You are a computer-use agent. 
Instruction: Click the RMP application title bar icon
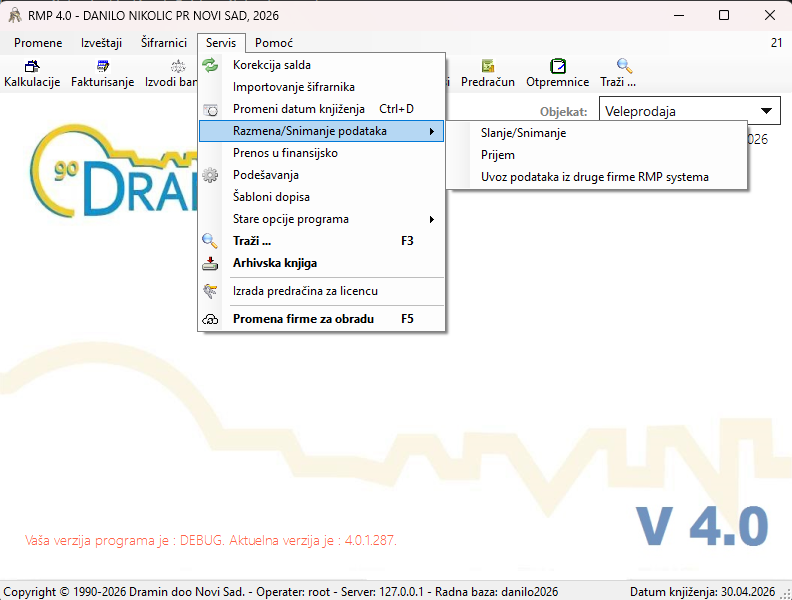pyautogui.click(x=15, y=16)
